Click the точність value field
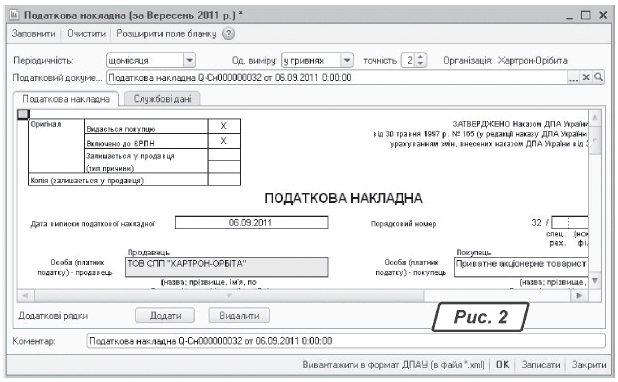 (x=409, y=60)
